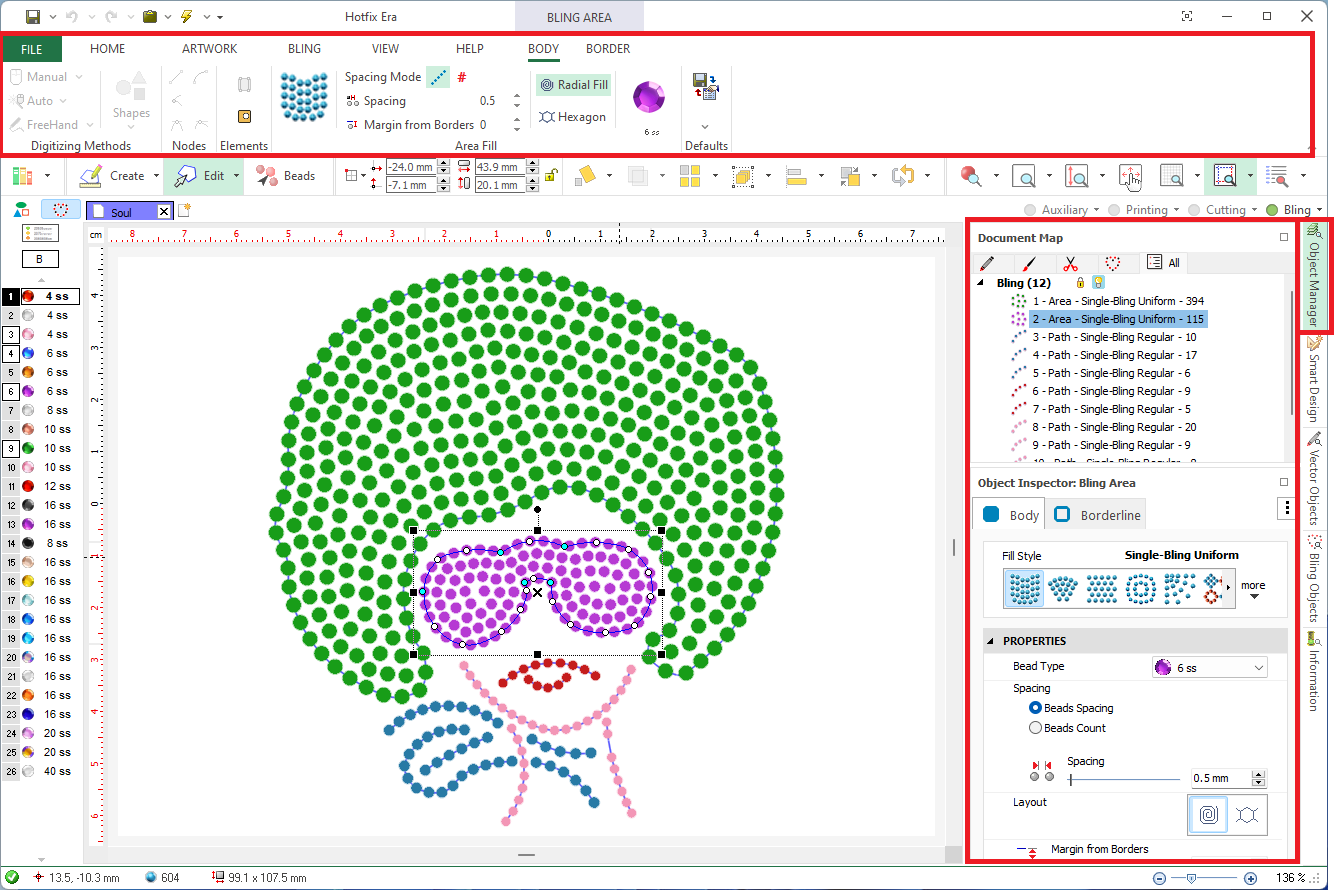Click the bead count 604 status icon
Screen dimensions: 1334x894
(x=151, y=878)
